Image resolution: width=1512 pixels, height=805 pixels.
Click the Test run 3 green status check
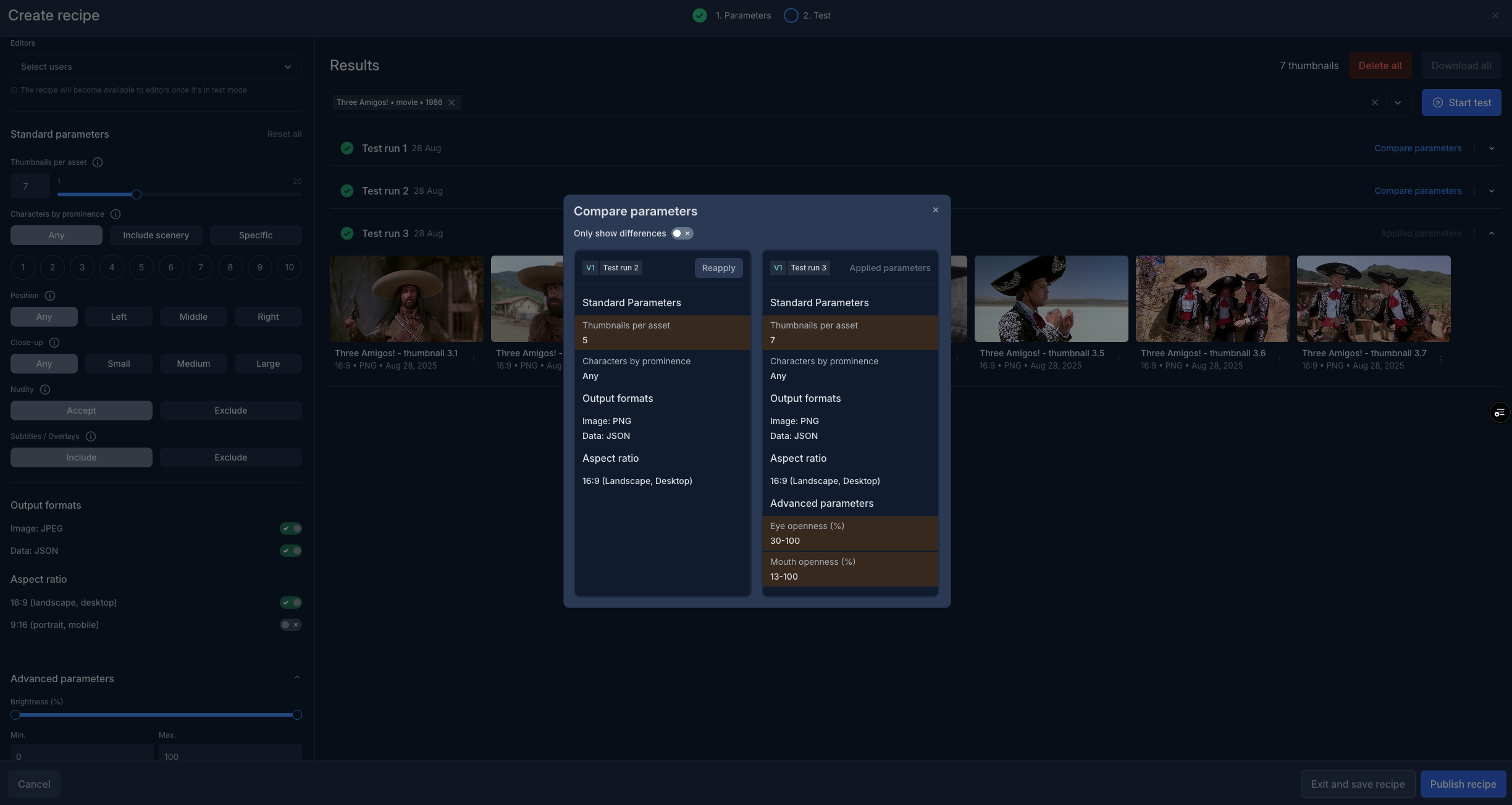(x=347, y=233)
